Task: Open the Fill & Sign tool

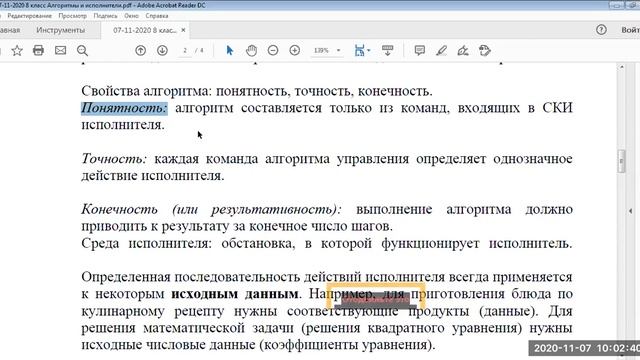Action: 463,50
